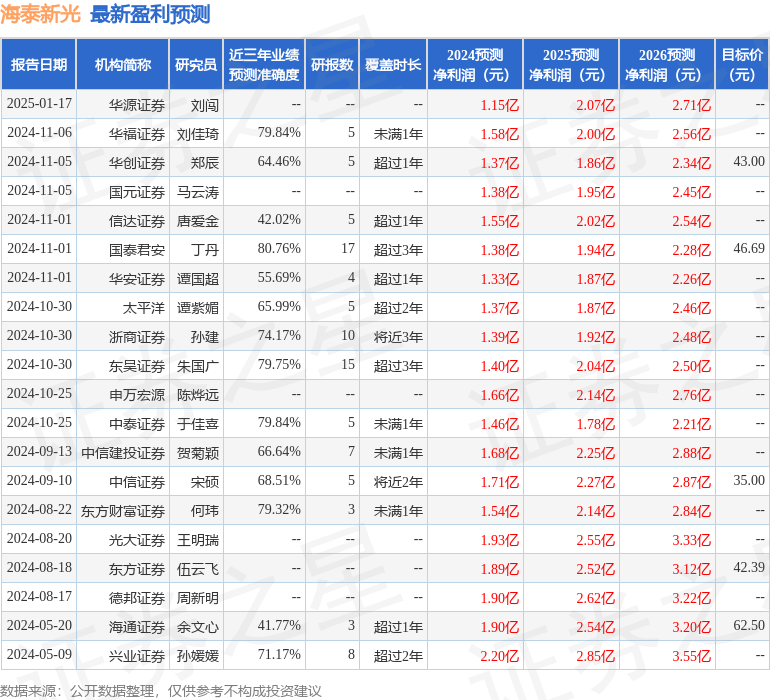Screen dimensions: 770x700
Task: Open the 华源证券 institution entry
Action: click(x=137, y=104)
